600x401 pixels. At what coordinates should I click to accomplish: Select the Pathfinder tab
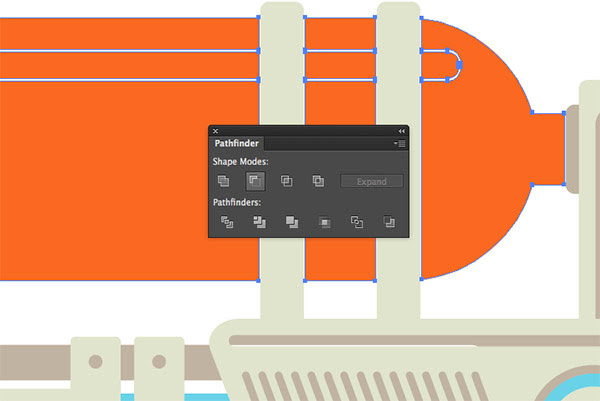click(x=236, y=143)
